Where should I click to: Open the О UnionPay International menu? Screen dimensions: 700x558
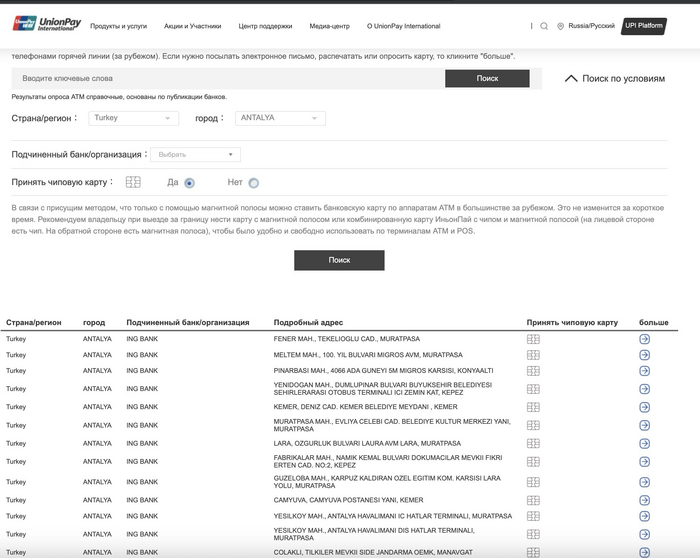(404, 26)
